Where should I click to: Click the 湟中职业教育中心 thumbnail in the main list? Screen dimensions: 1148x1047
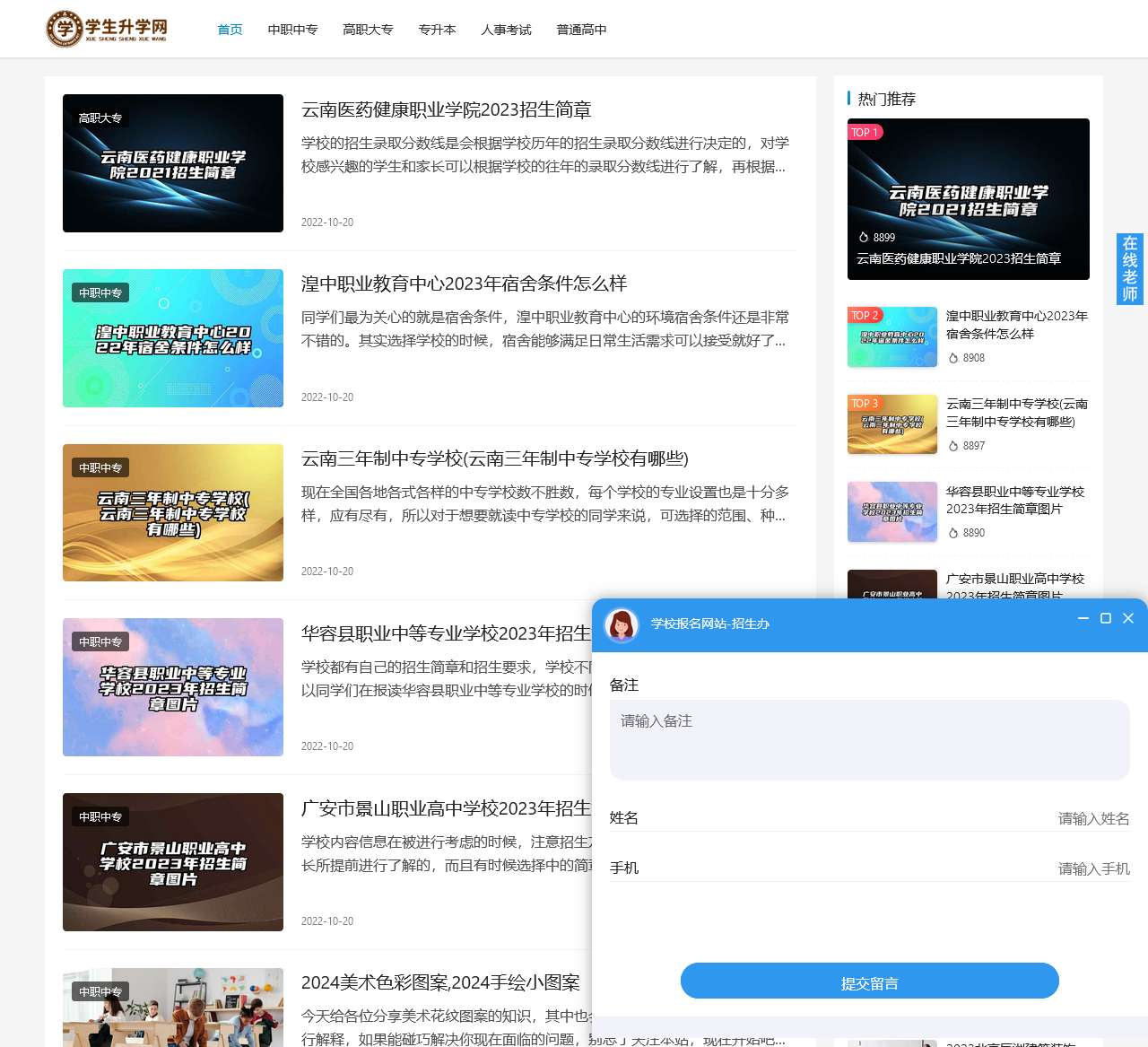(x=173, y=338)
